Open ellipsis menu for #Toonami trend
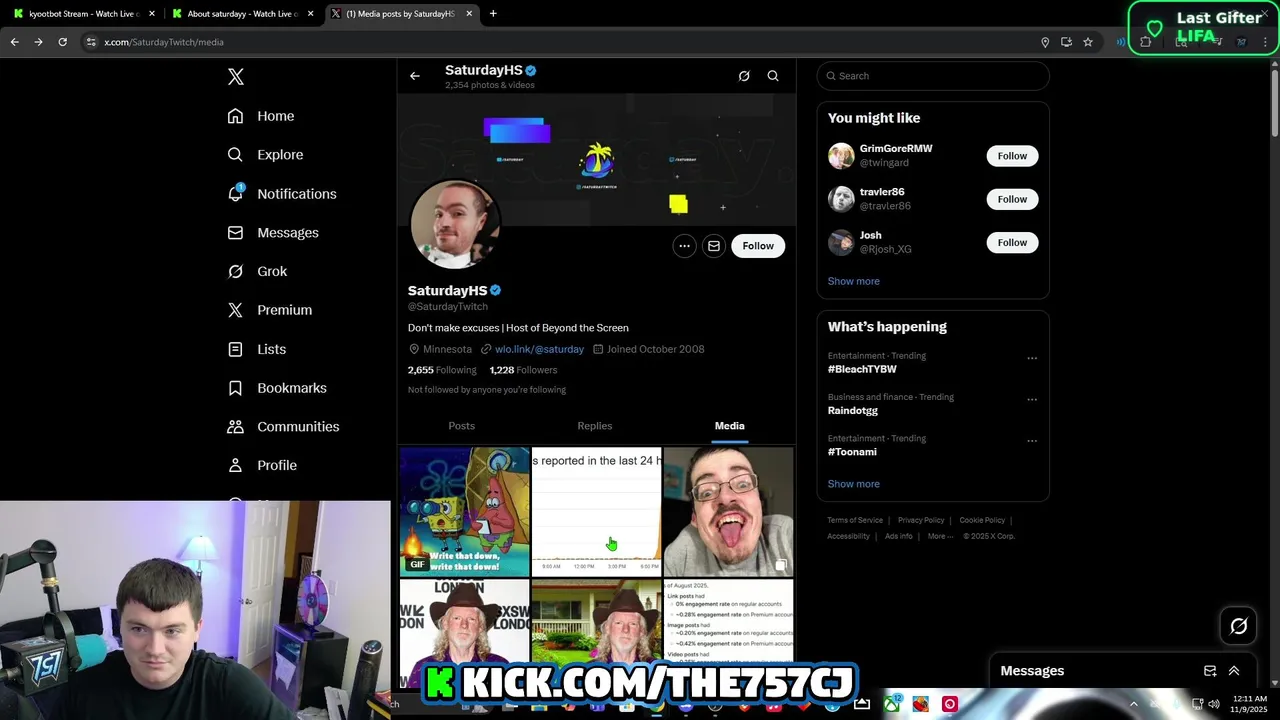Screen dimensions: 1280x720 click(1032, 441)
